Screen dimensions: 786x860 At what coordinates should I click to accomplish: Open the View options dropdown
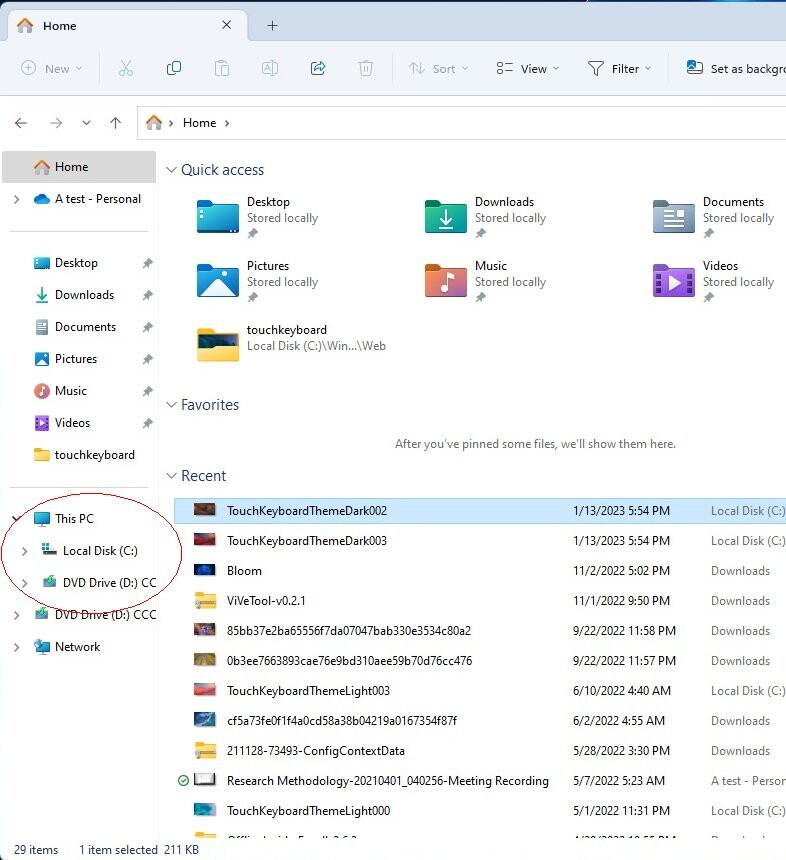pos(527,69)
